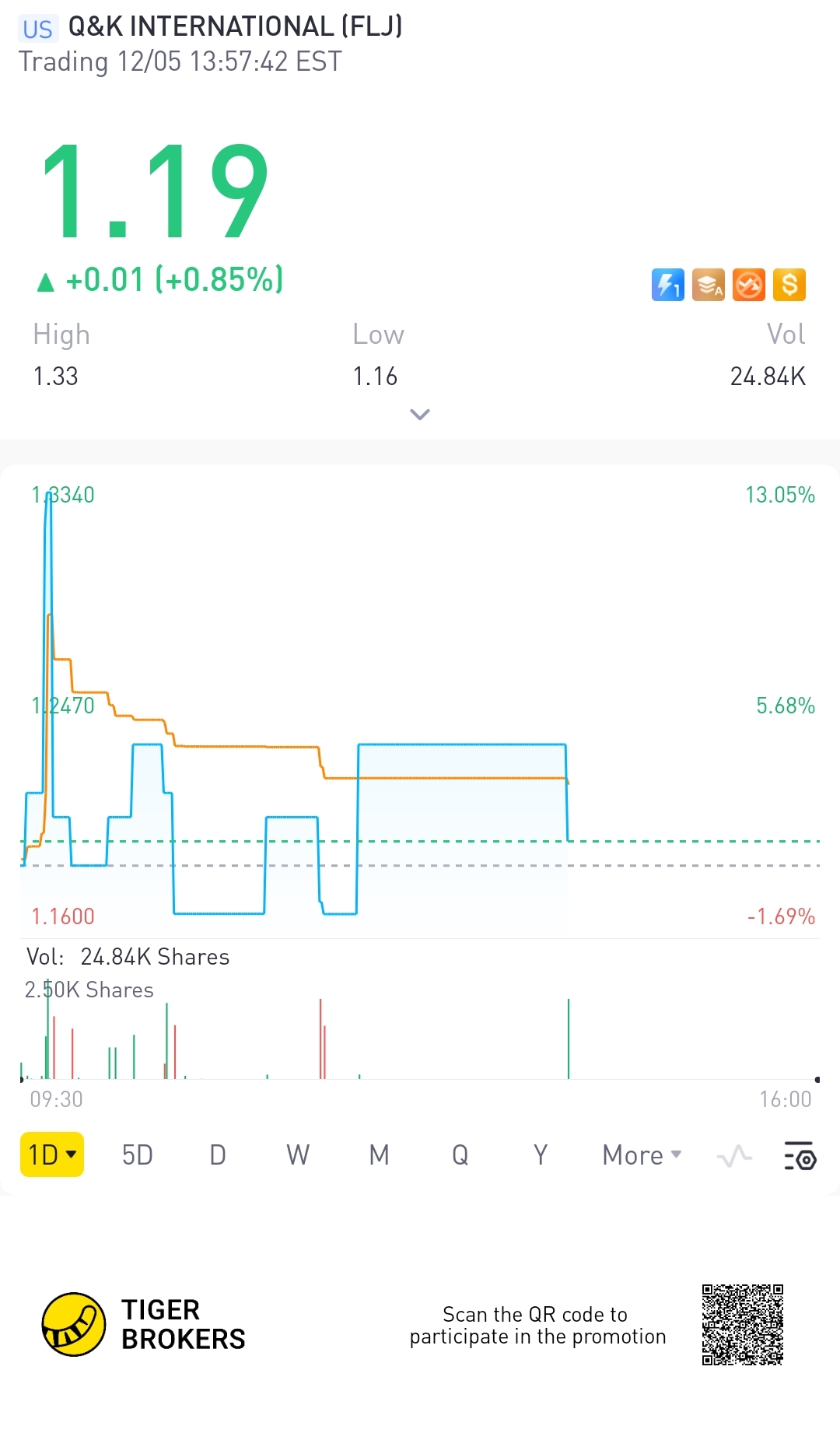Open the chart indicator wave icon
The width and height of the screenshot is (840, 1454).
pos(734,1157)
